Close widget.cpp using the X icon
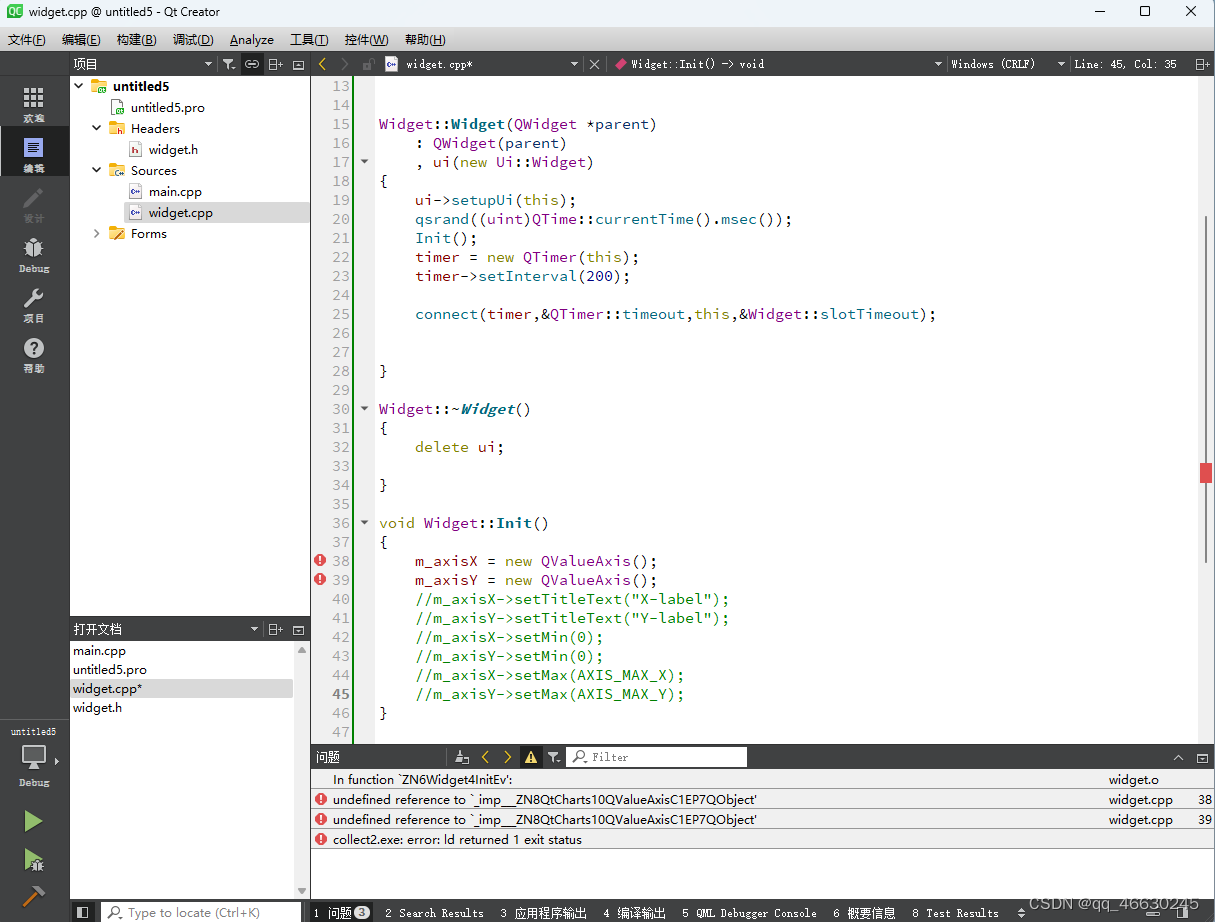 pyautogui.click(x=594, y=63)
